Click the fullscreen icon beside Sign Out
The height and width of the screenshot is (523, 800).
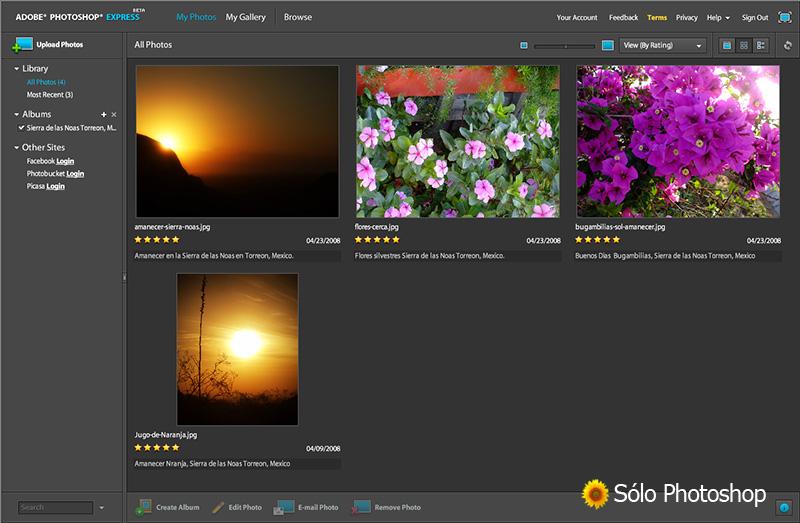click(784, 17)
